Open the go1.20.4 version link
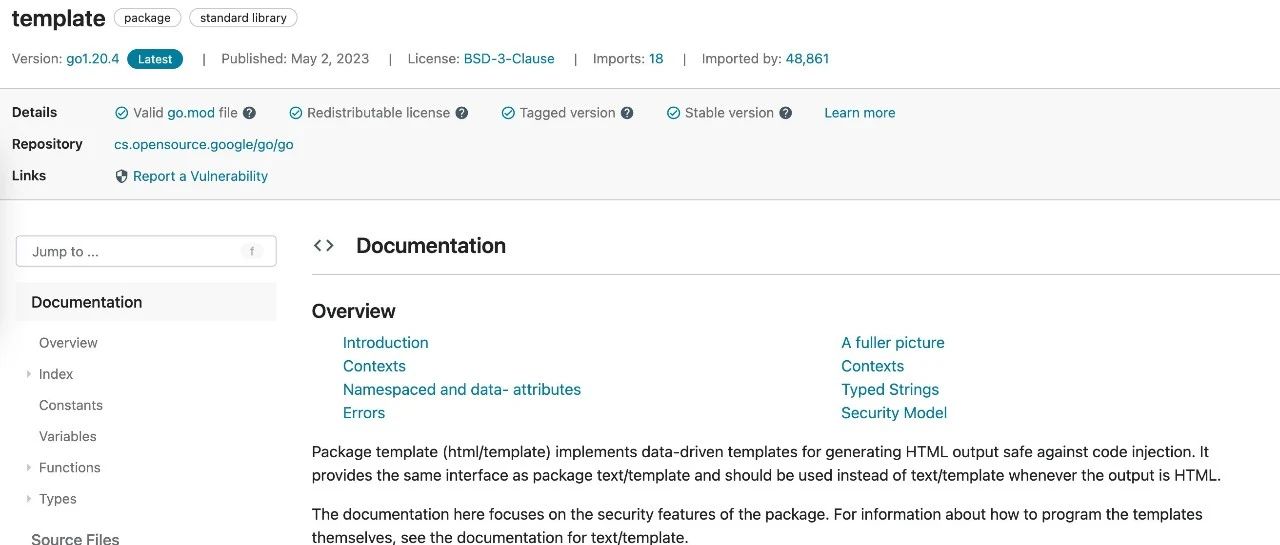The image size is (1280, 545). point(93,59)
